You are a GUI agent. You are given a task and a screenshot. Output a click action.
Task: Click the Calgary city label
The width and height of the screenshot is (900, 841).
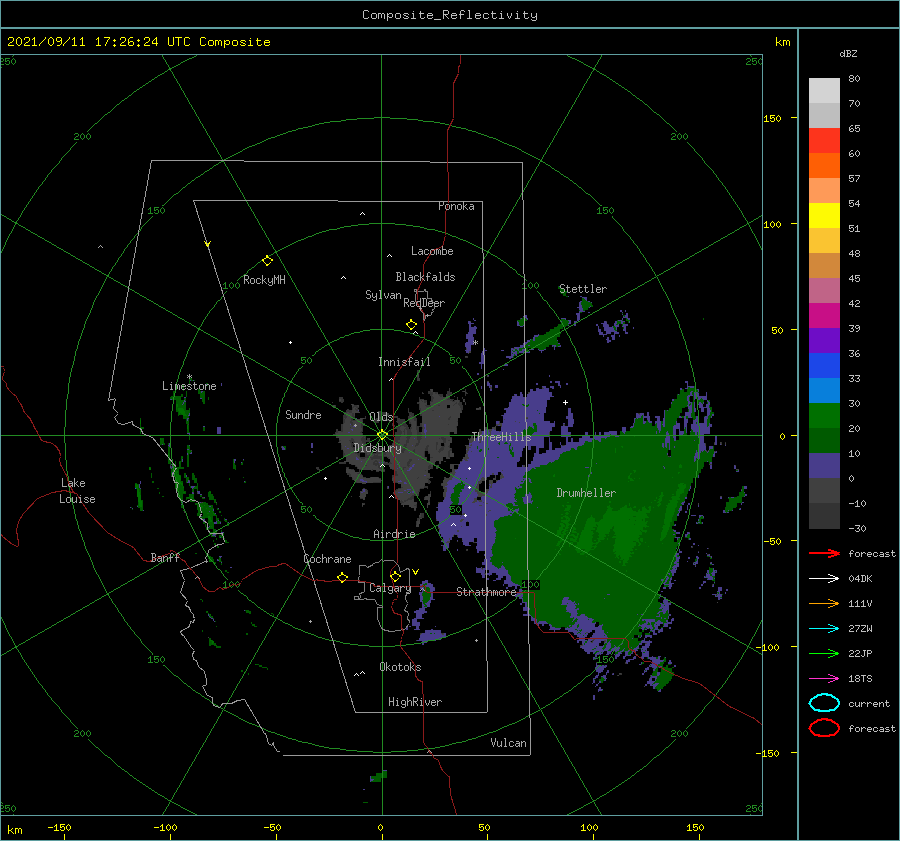pyautogui.click(x=390, y=588)
